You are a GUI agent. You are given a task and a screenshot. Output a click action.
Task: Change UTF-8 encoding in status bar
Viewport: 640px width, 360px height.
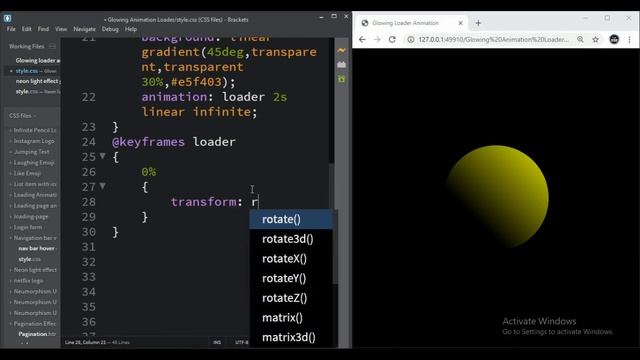tap(241, 342)
